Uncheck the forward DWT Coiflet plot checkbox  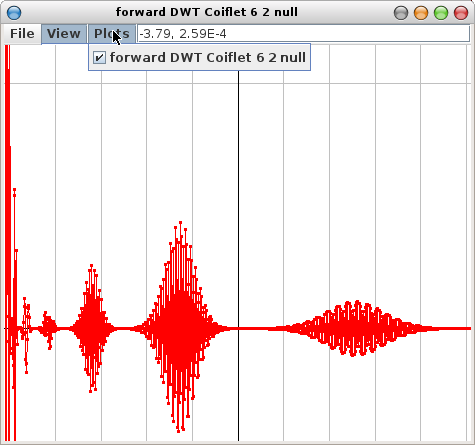coord(99,58)
